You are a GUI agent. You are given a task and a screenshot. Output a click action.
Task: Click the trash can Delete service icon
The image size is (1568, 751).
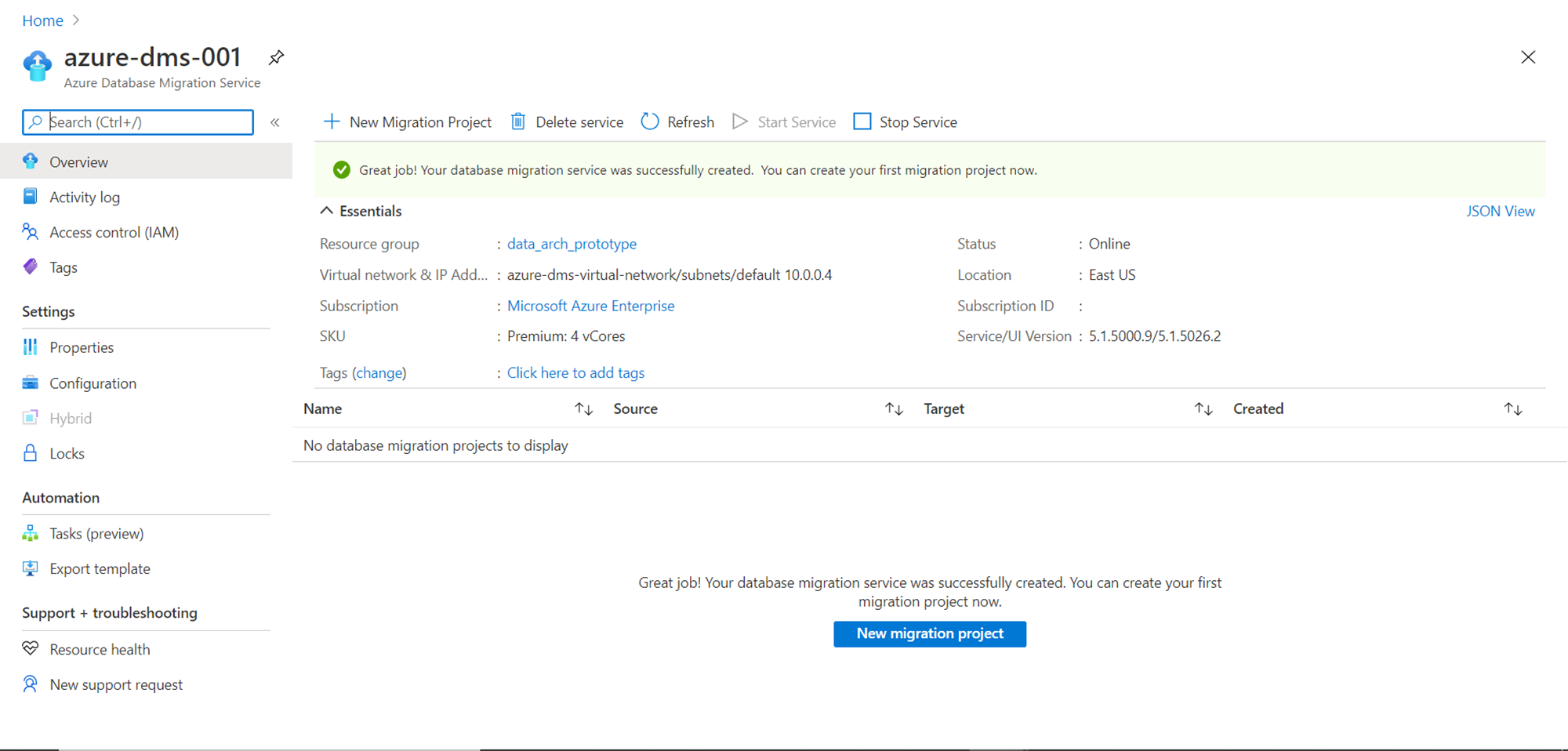(x=518, y=122)
